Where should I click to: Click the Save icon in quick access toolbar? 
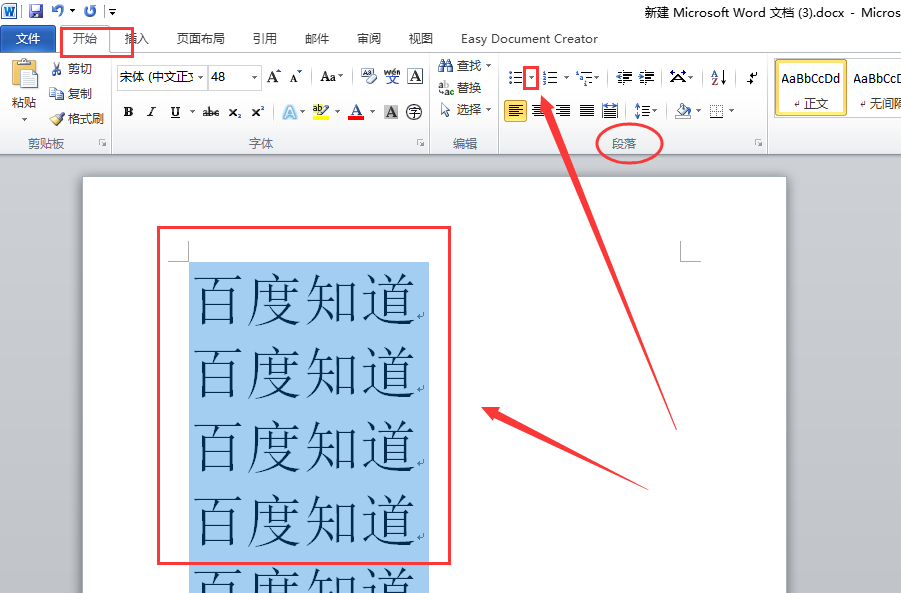(36, 10)
